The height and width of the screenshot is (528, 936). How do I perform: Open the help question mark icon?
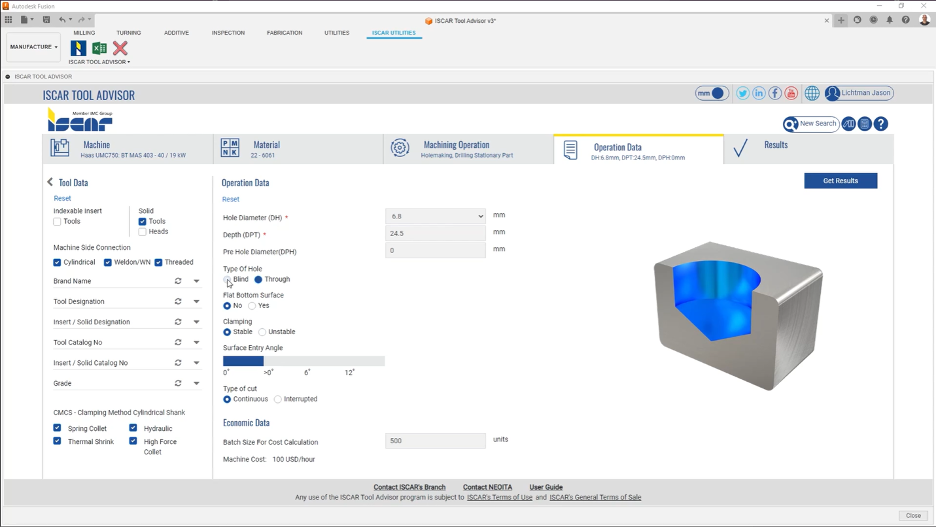click(x=881, y=124)
